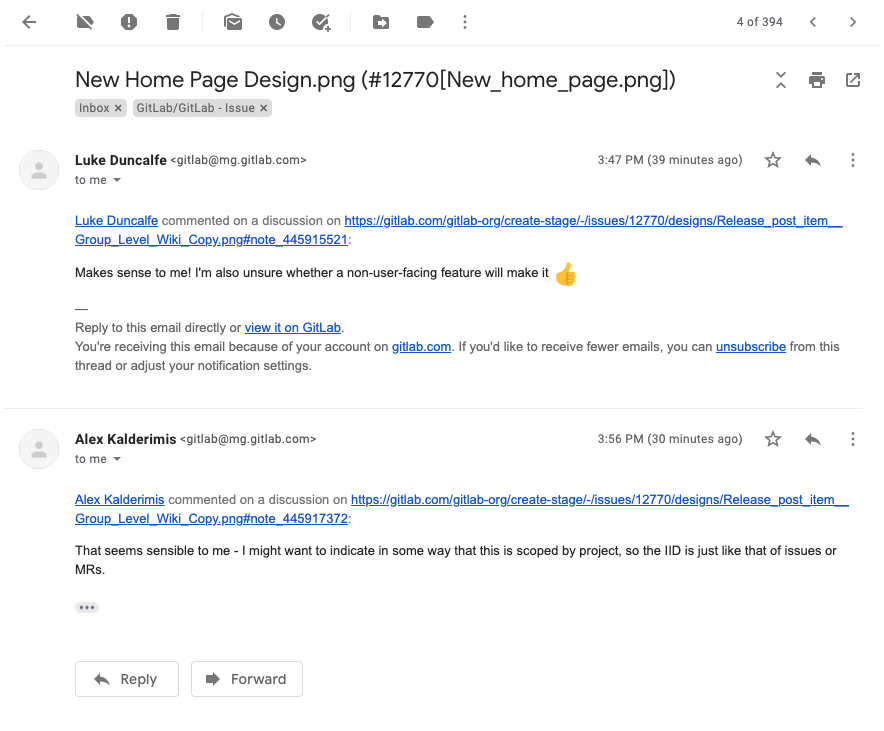Open the Labels icon in the toolbar
The width and height of the screenshot is (884, 731).
pyautogui.click(x=425, y=21)
